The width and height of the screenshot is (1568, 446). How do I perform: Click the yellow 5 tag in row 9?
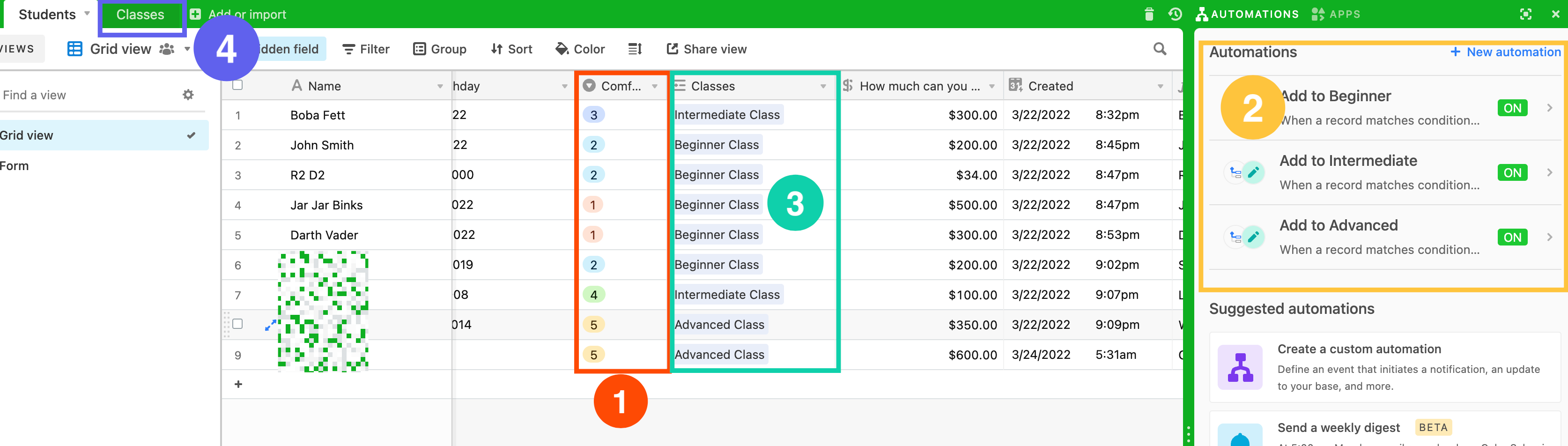click(593, 355)
